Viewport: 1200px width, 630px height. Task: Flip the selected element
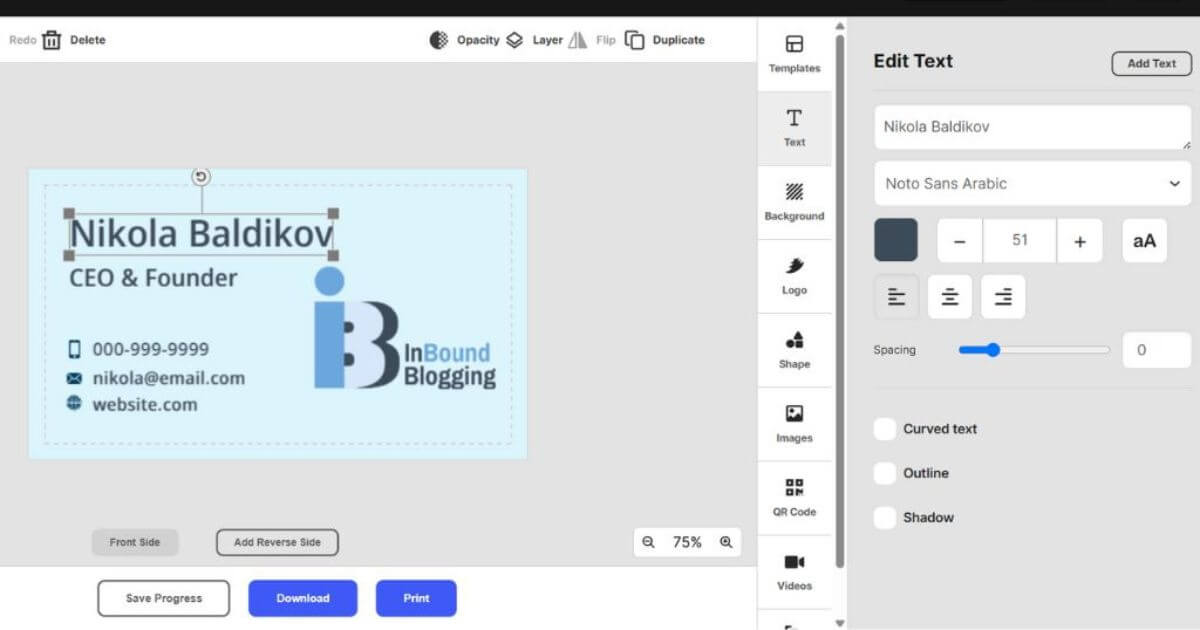pos(592,40)
